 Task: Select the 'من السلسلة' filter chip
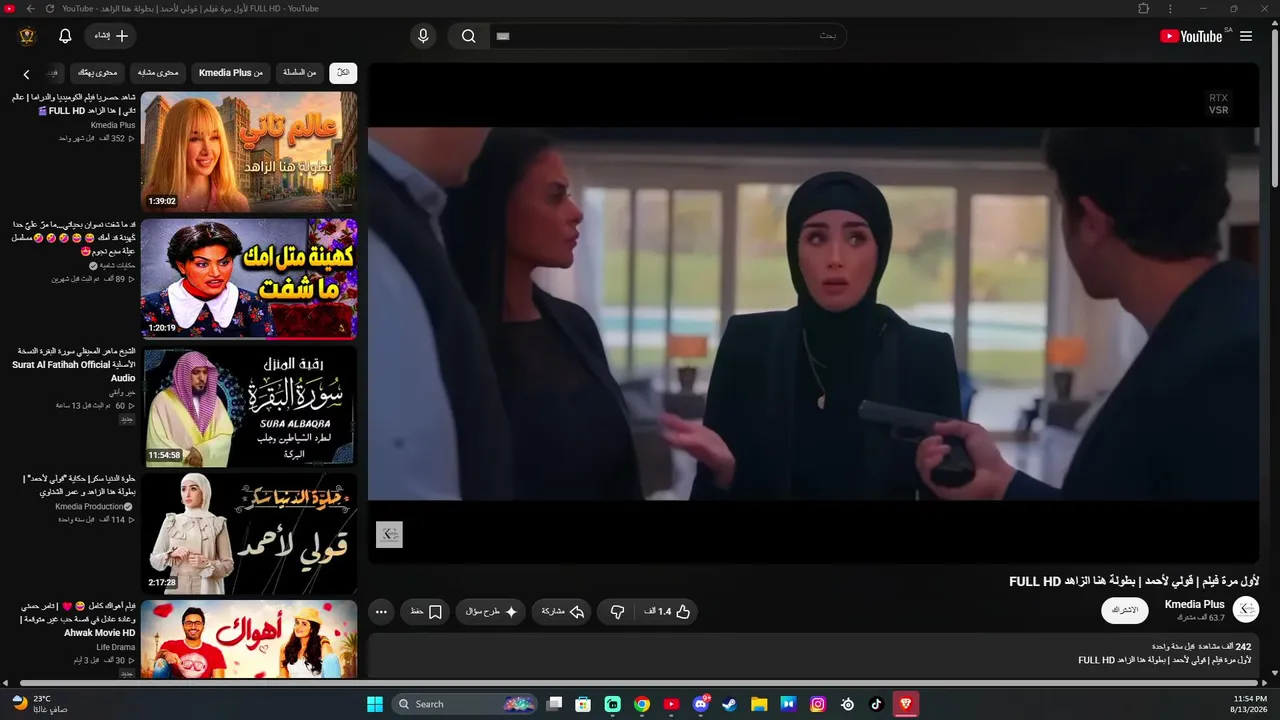(x=300, y=72)
